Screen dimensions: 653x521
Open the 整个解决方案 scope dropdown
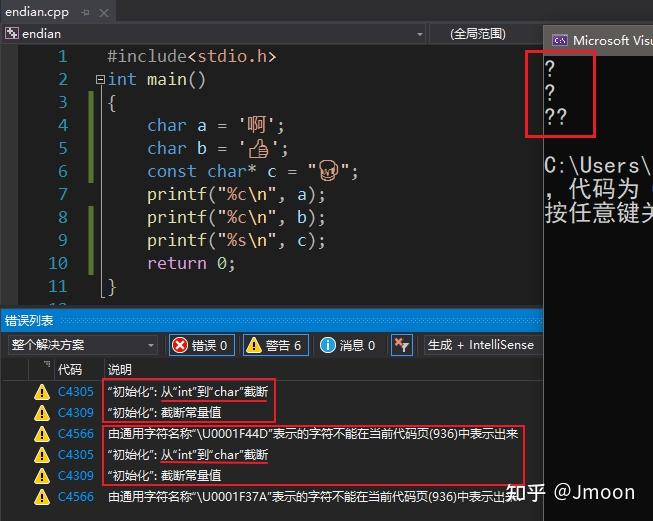[83, 345]
